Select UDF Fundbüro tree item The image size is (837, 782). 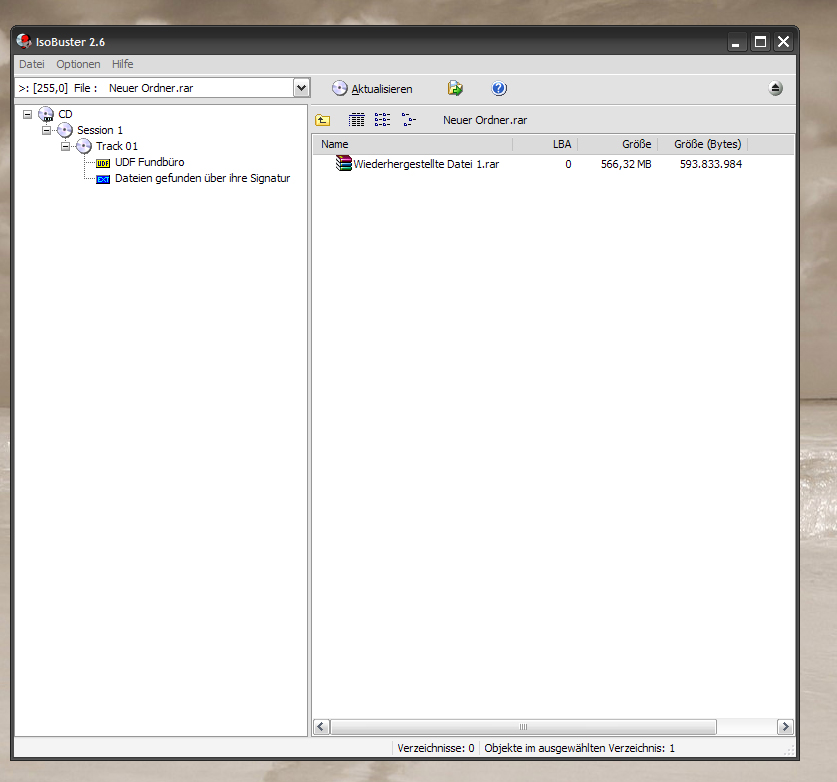pyautogui.click(x=149, y=162)
